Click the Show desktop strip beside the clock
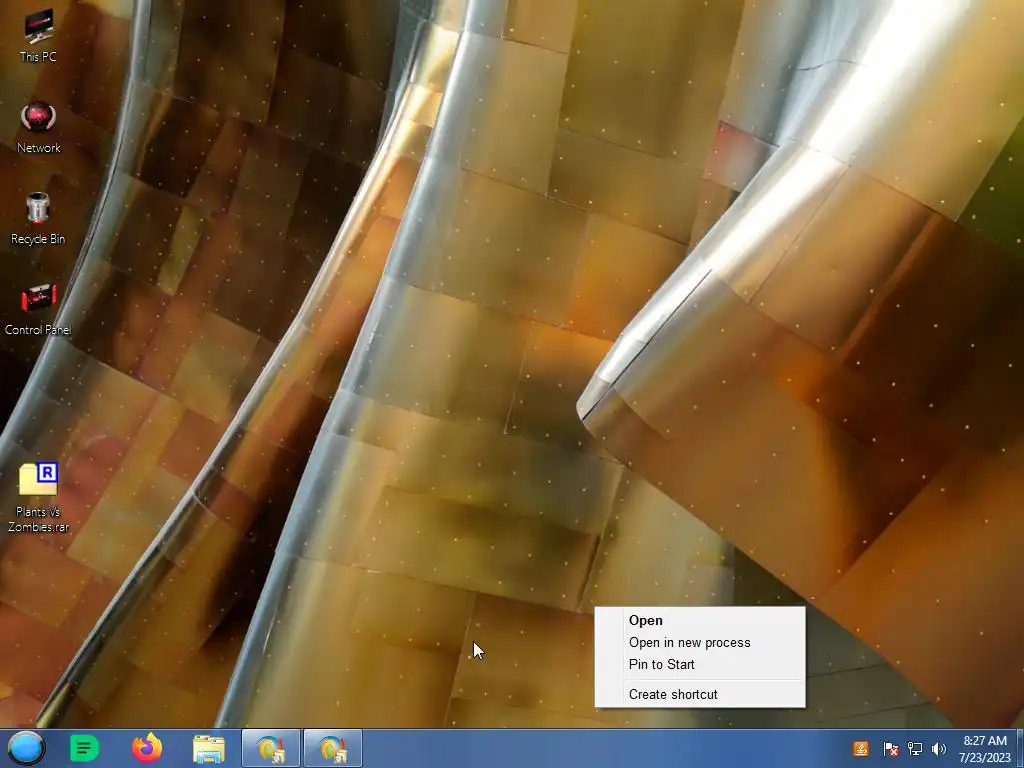The height and width of the screenshot is (768, 1024). click(x=1020, y=748)
